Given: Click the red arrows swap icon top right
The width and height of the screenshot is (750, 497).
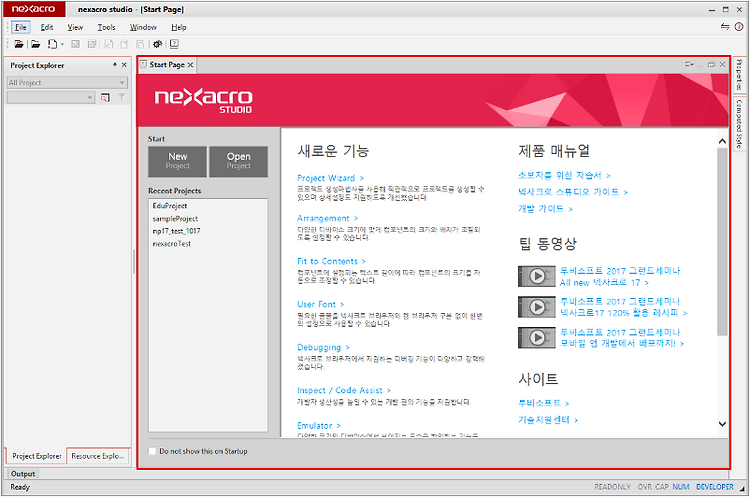Looking at the screenshot, I should click(x=725, y=27).
